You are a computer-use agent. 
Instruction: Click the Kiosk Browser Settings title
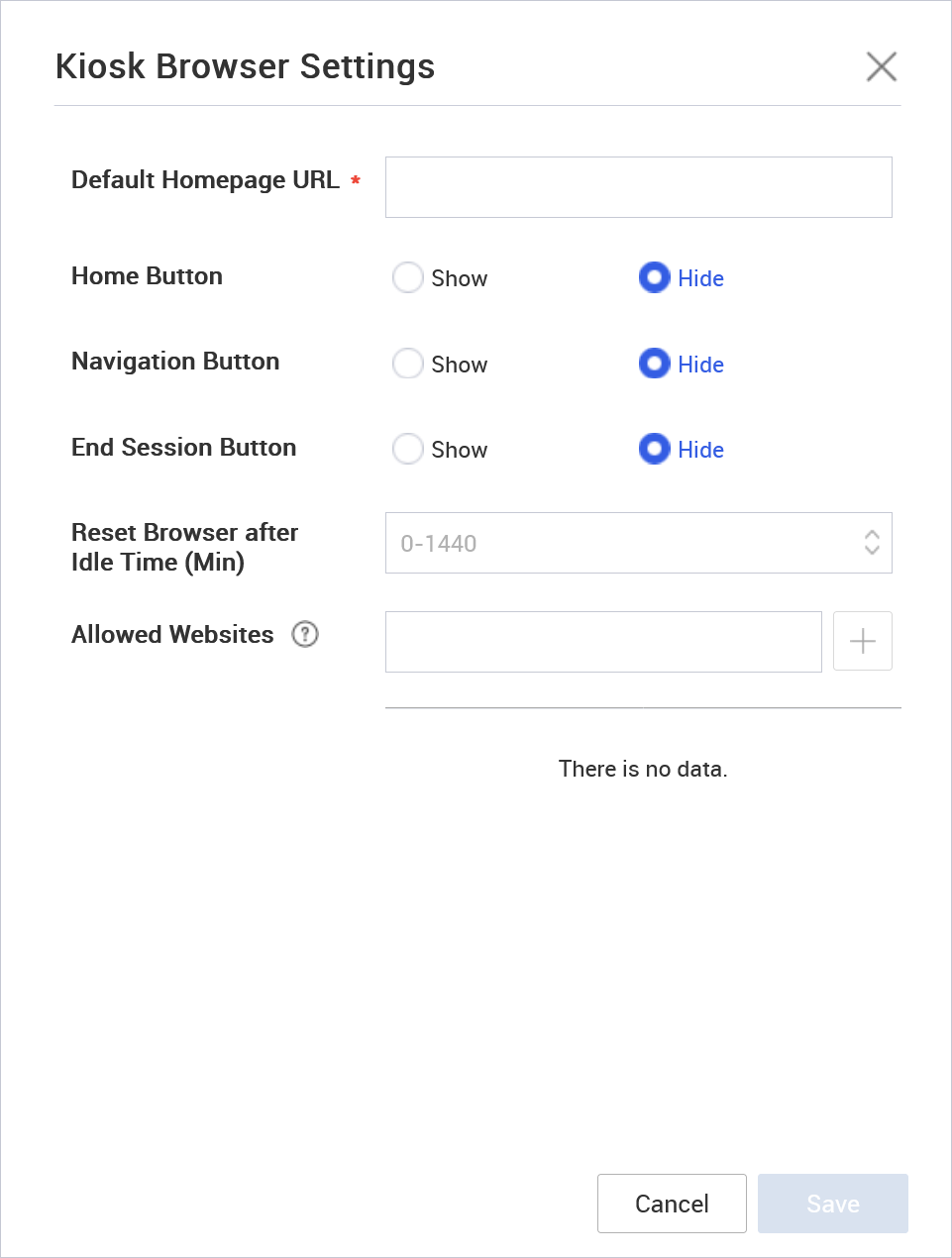246,66
